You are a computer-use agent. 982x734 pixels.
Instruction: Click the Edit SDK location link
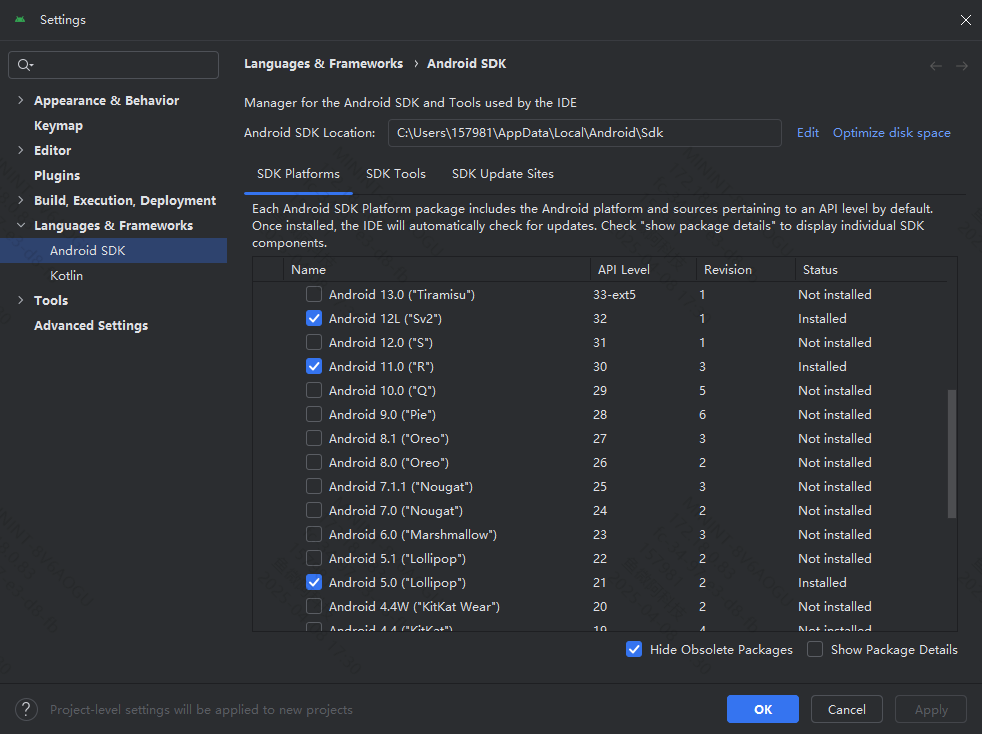tap(807, 133)
